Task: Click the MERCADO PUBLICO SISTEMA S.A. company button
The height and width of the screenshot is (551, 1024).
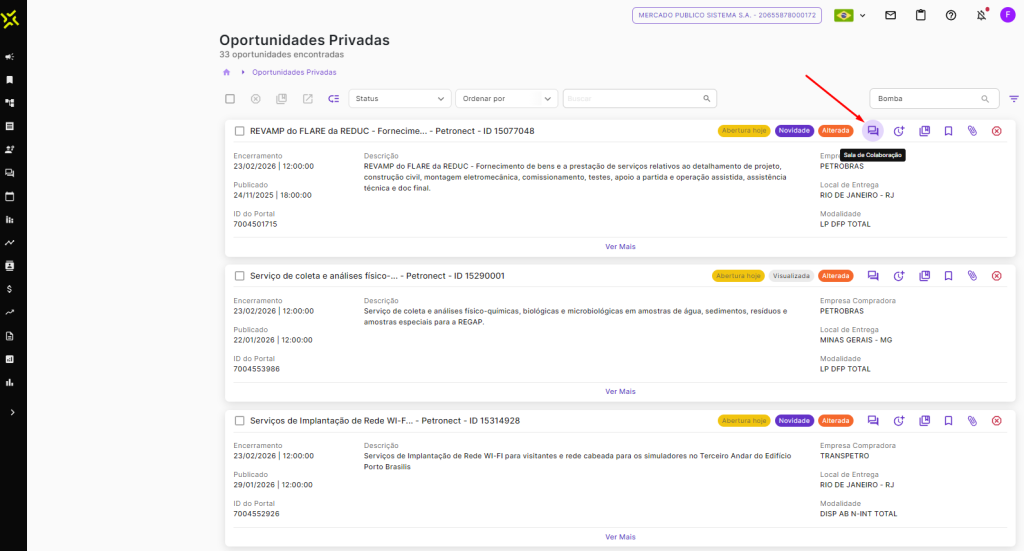Action: (x=728, y=15)
